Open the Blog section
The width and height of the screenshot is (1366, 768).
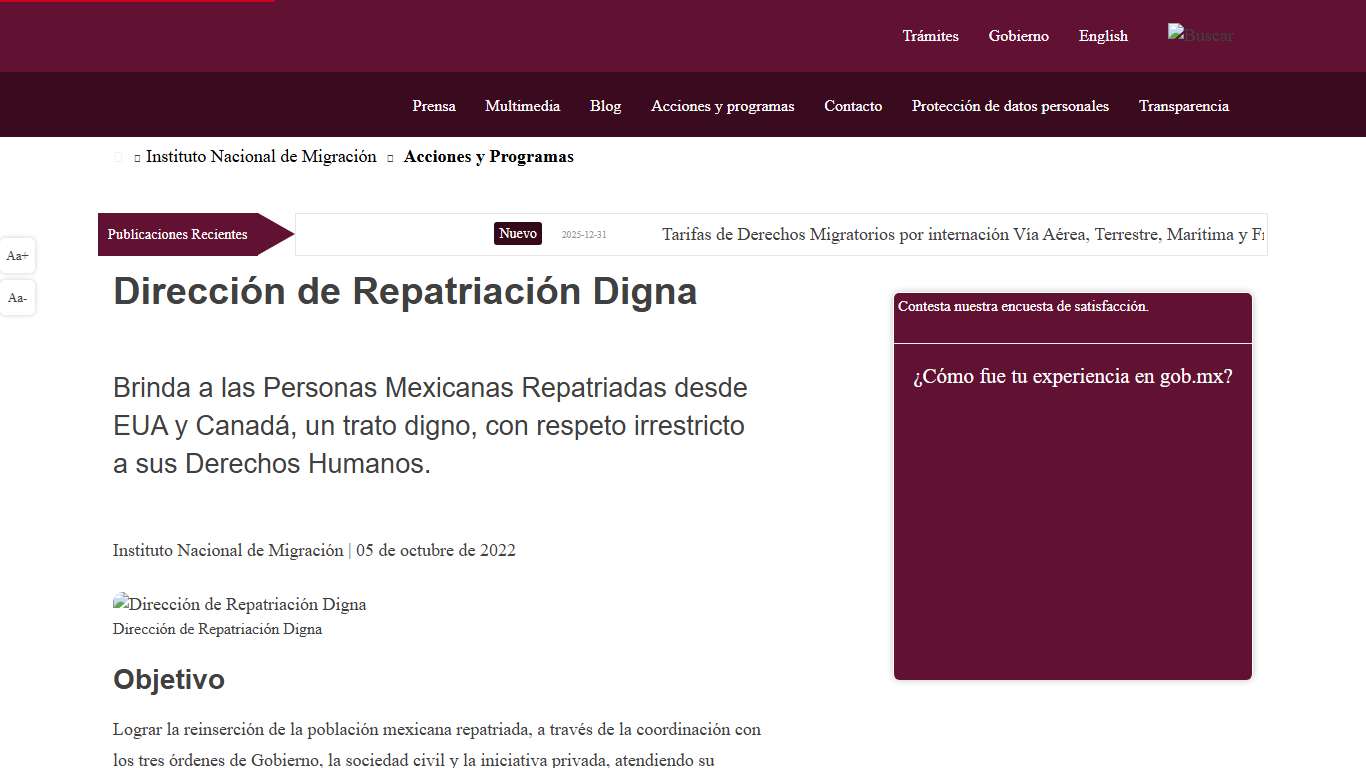coord(605,106)
